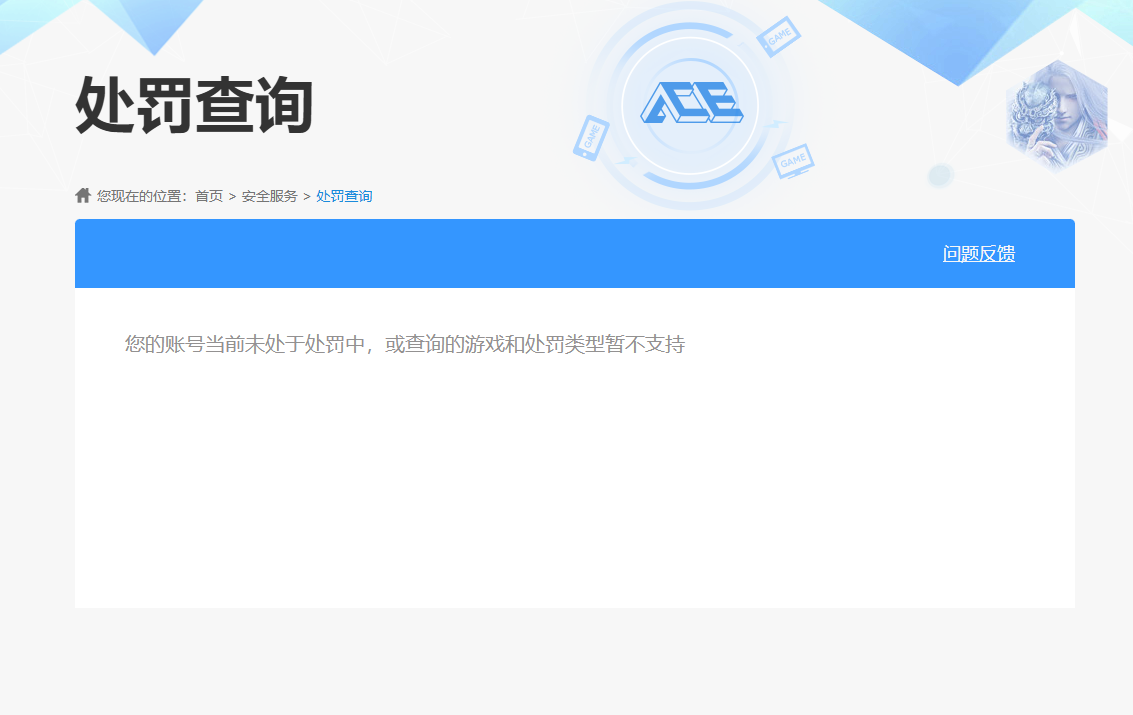Click the arrow separator after 安全服务
The image size is (1133, 715).
[x=307, y=196]
